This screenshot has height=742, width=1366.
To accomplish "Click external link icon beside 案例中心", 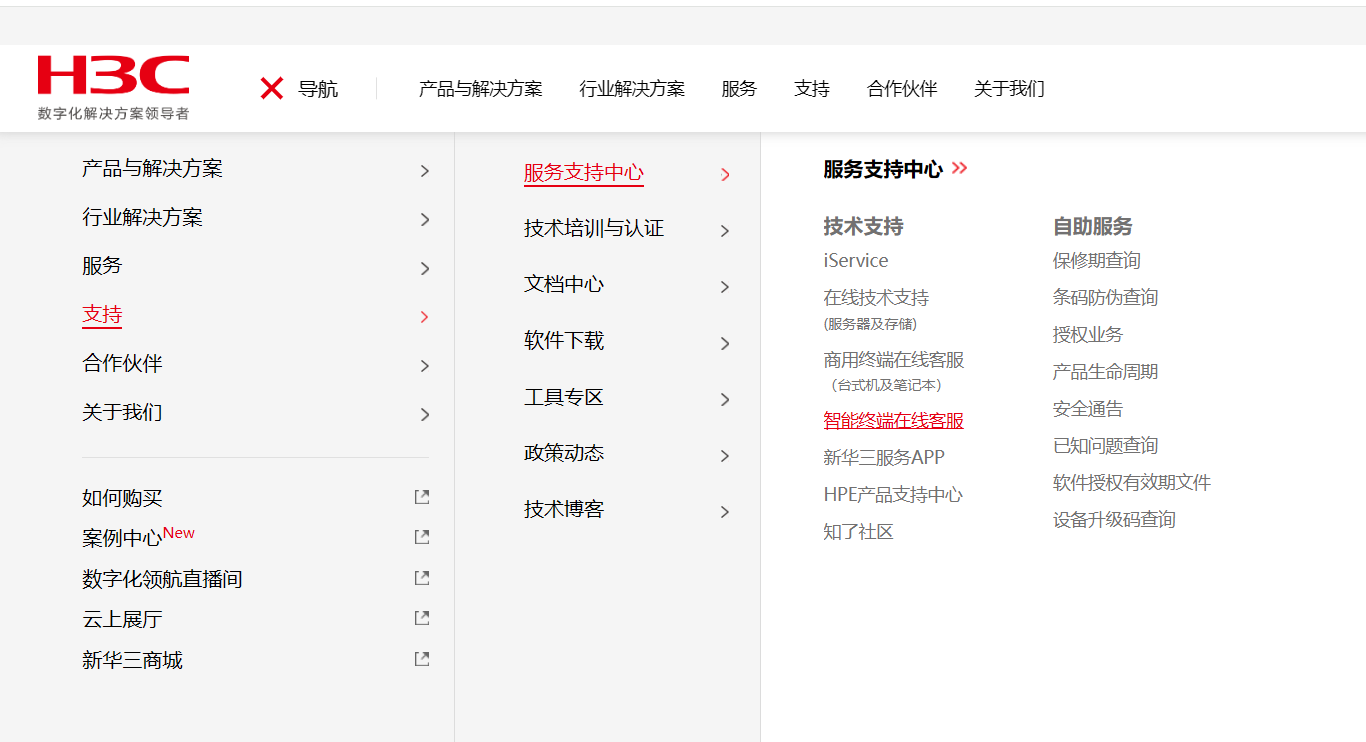I will pos(422,537).
